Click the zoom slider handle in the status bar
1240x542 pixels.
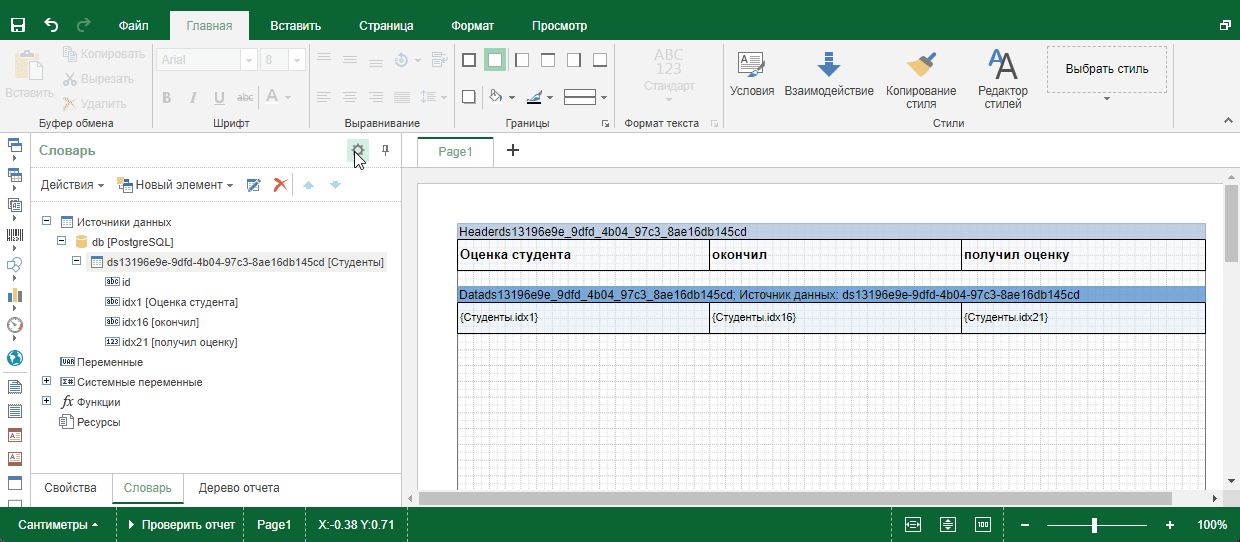[x=1095, y=525]
